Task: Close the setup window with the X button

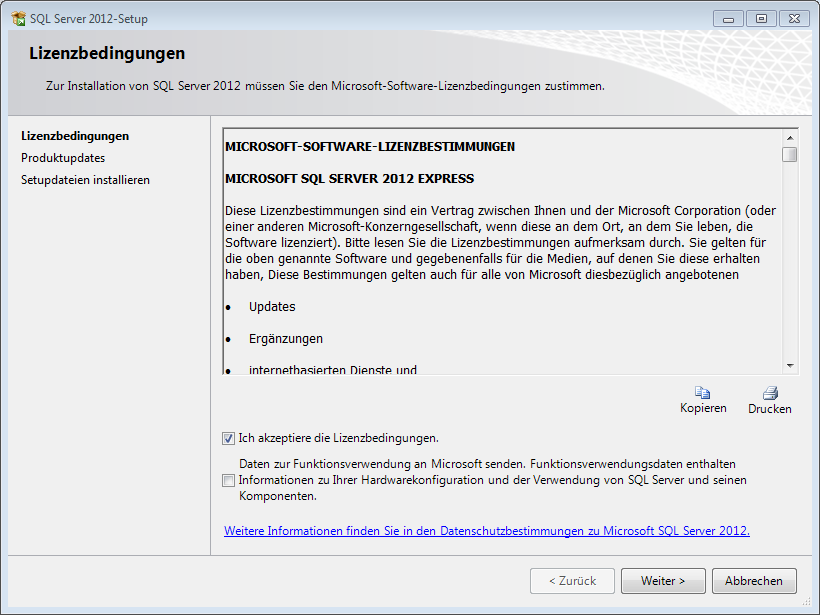Action: point(793,19)
